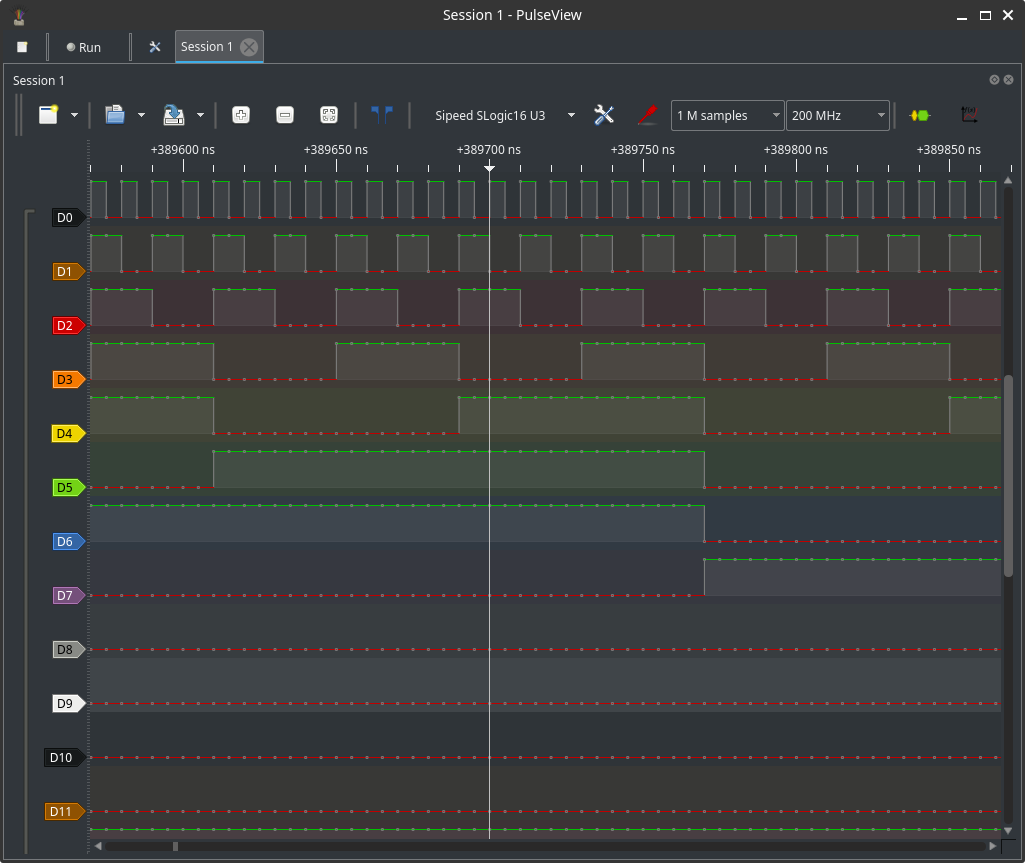The height and width of the screenshot is (863, 1025).
Task: Expand the save options arrow
Action: coord(200,115)
